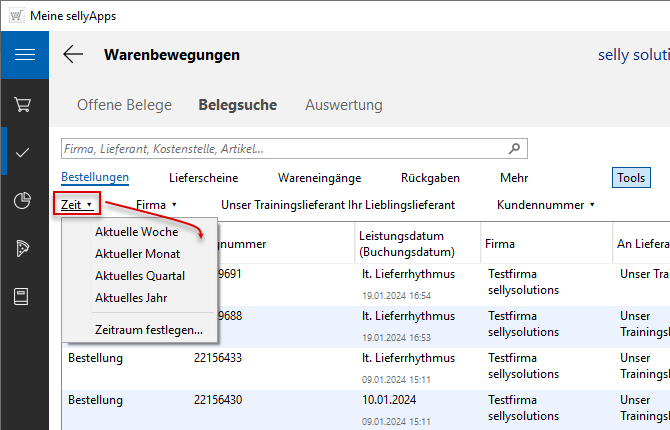This screenshot has width=670, height=430.
Task: Open the book catalog sidebar icon
Action: (x=24, y=297)
